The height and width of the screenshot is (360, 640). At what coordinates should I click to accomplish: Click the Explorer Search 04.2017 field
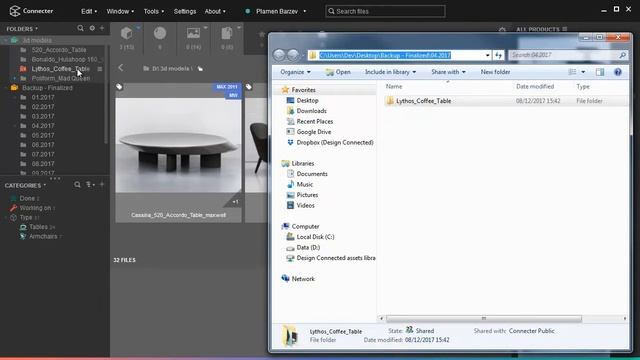tap(568, 55)
